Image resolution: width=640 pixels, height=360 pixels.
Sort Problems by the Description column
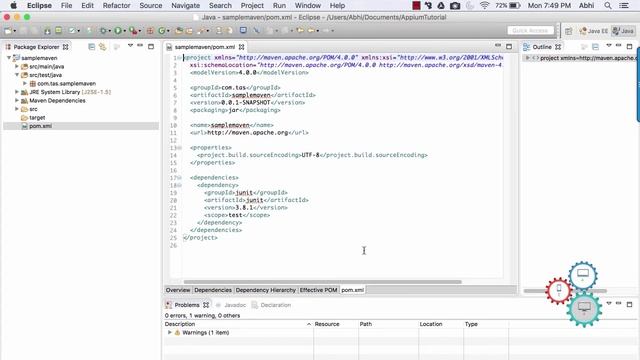coord(238,324)
